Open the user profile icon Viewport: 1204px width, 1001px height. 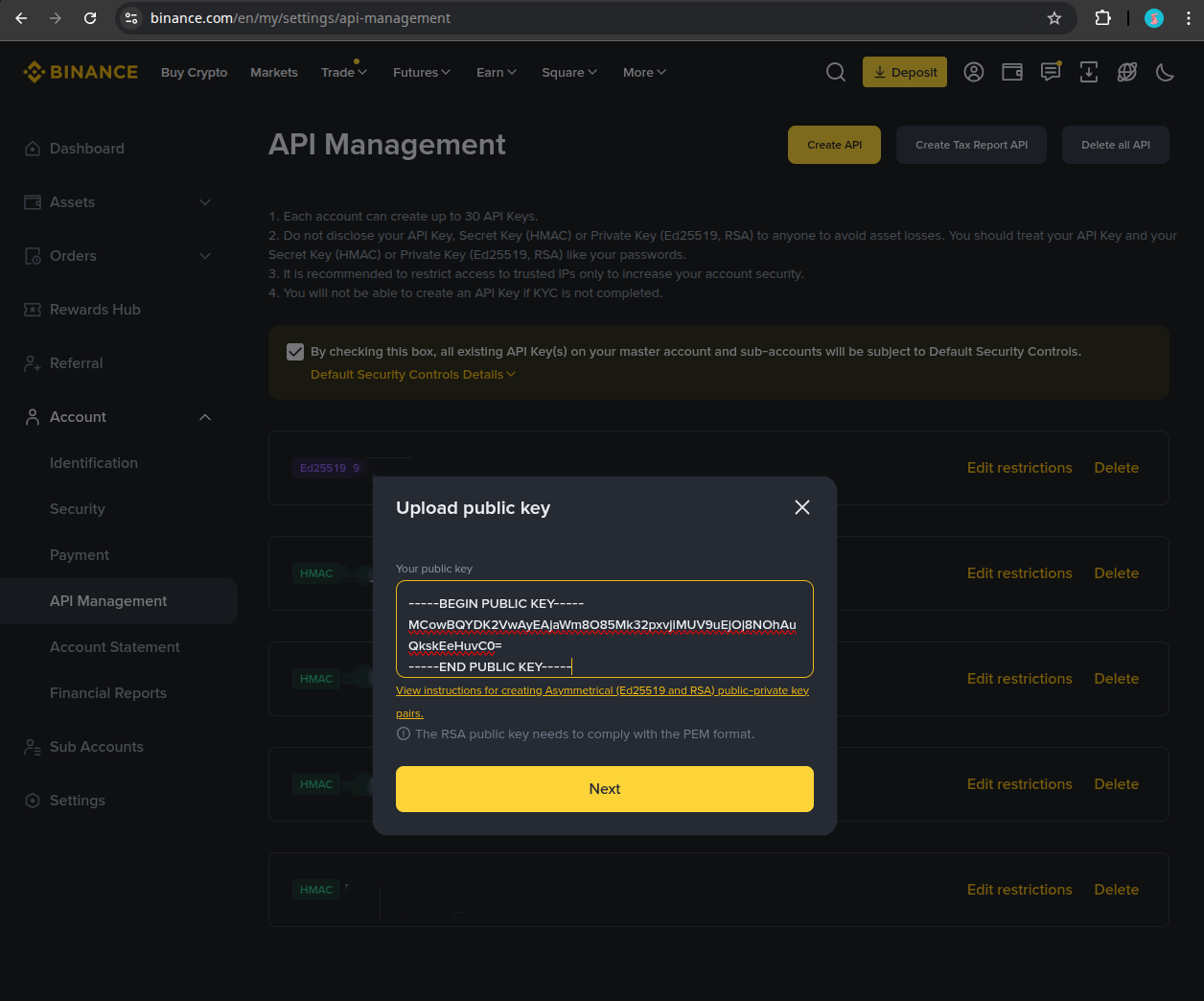pos(974,72)
